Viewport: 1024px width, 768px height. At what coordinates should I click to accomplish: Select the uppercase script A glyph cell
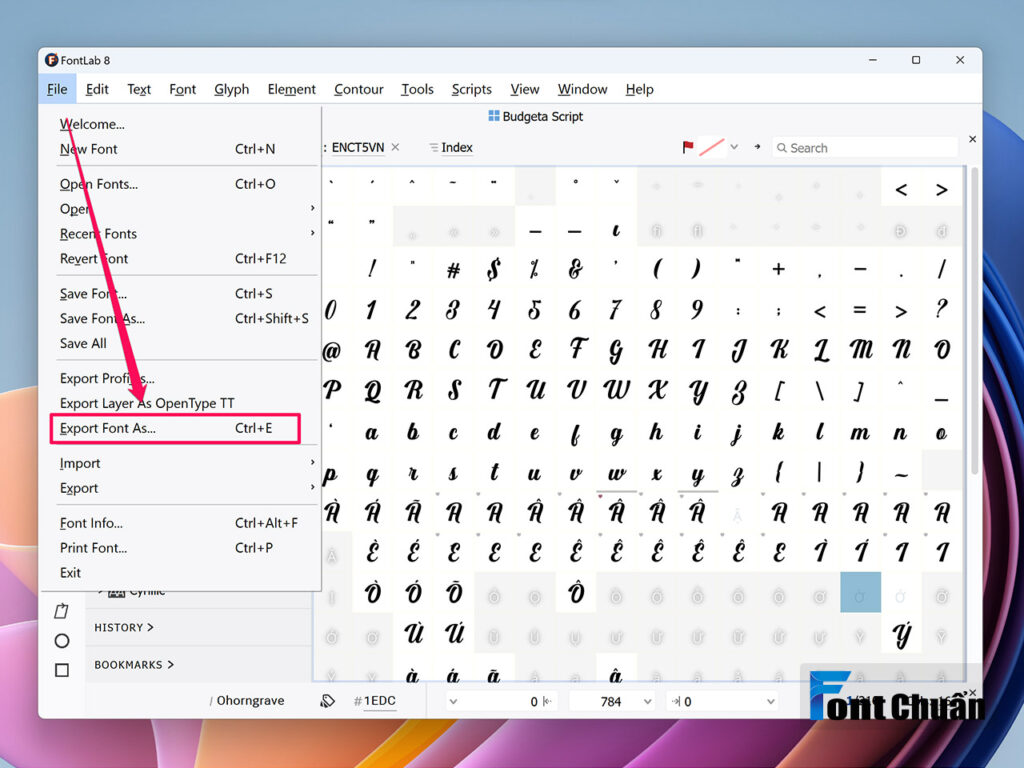(372, 350)
